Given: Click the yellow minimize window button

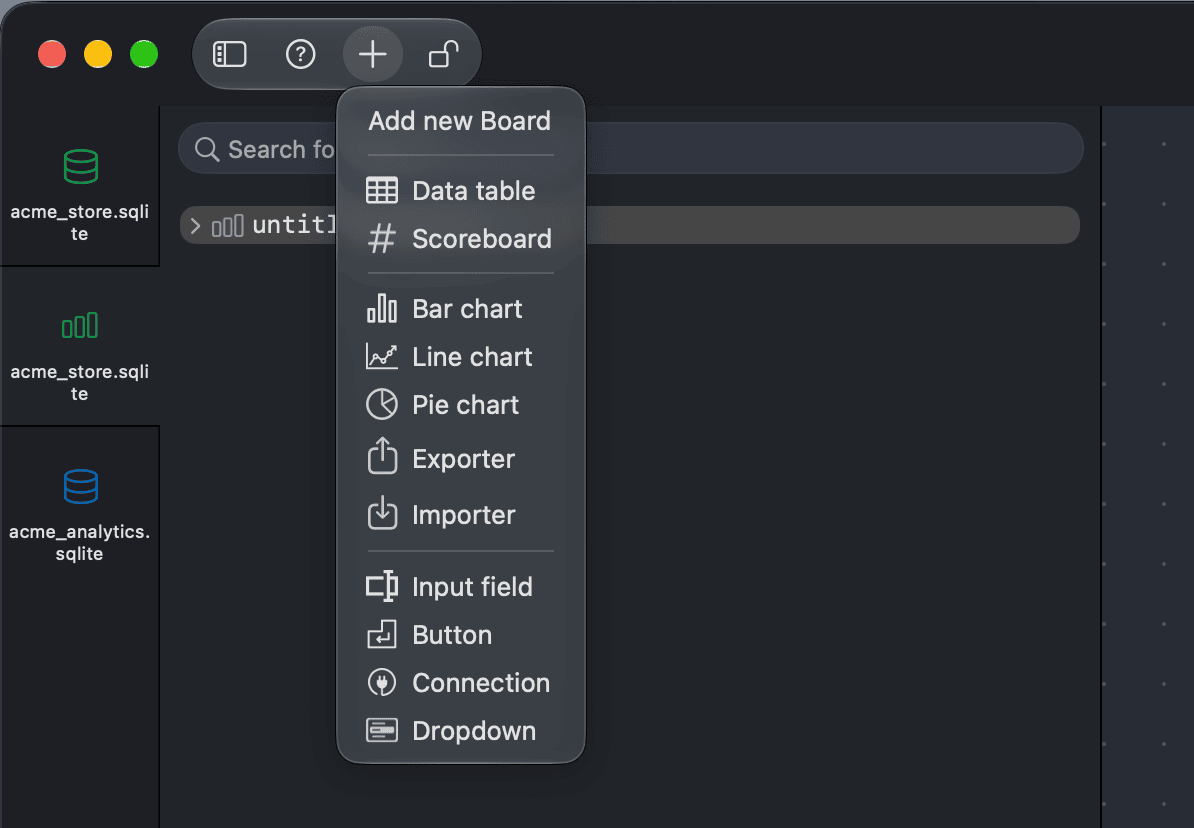Looking at the screenshot, I should click(98, 54).
